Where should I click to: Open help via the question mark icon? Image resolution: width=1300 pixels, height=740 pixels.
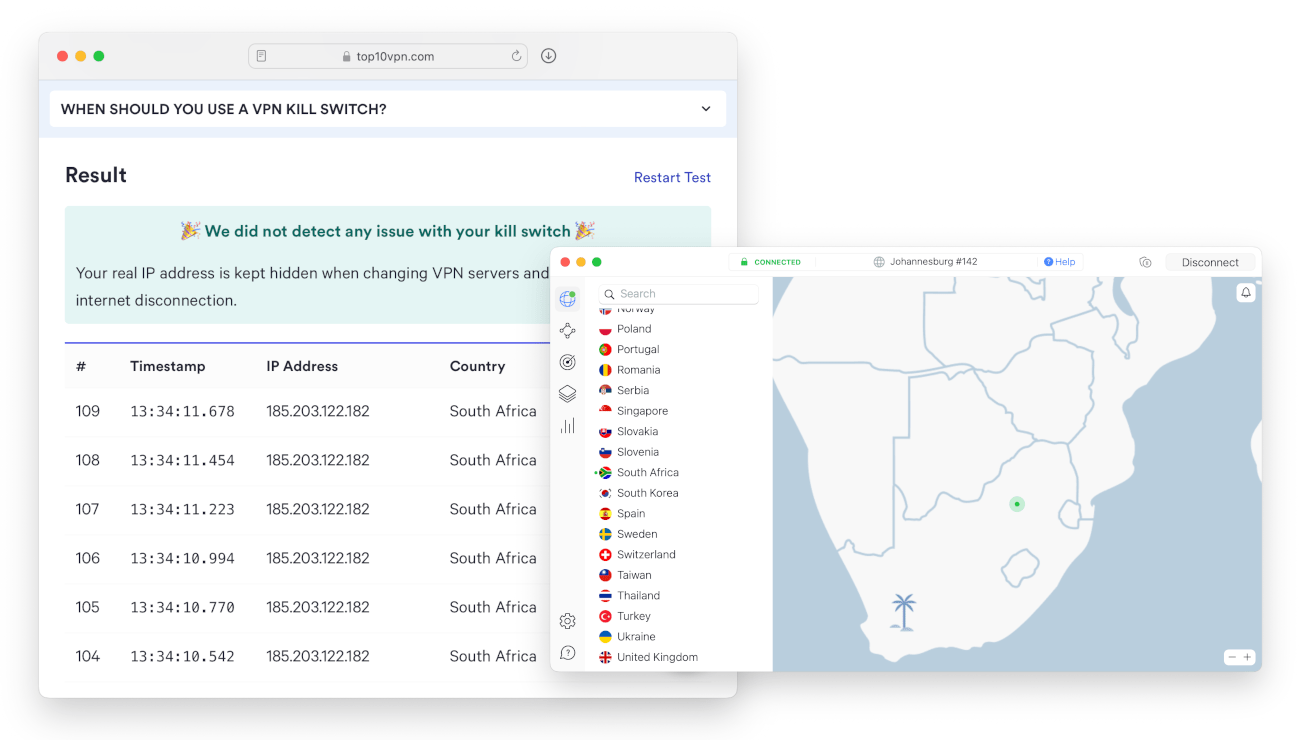[568, 652]
